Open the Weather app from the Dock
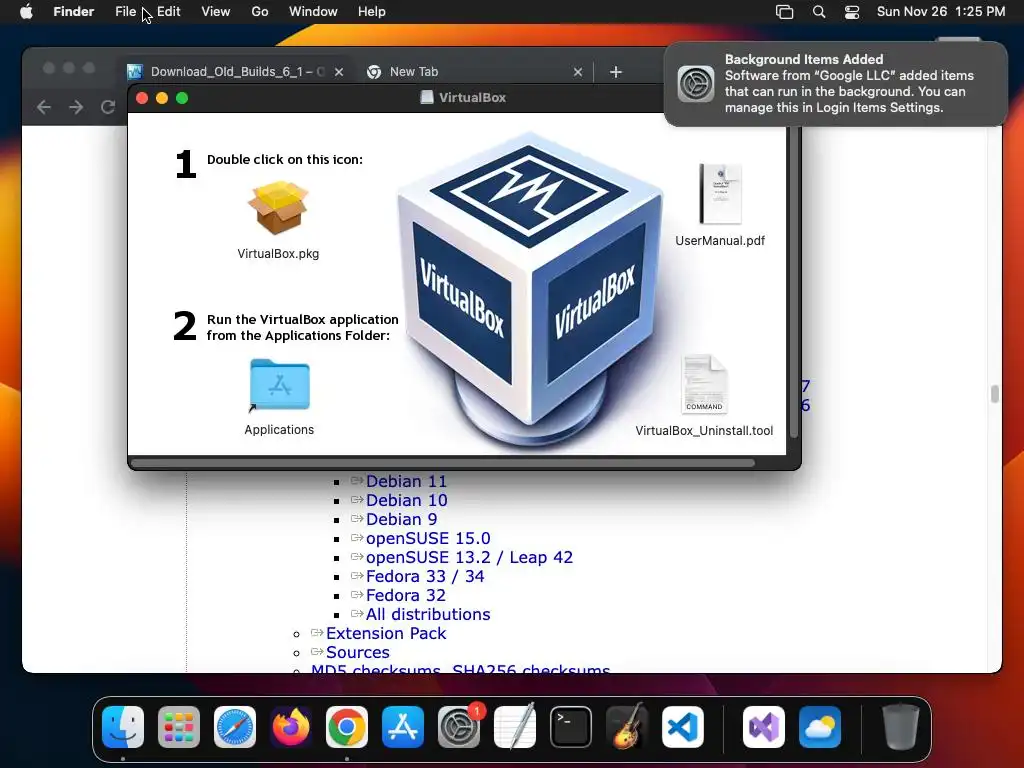1024x768 pixels. tap(820, 727)
